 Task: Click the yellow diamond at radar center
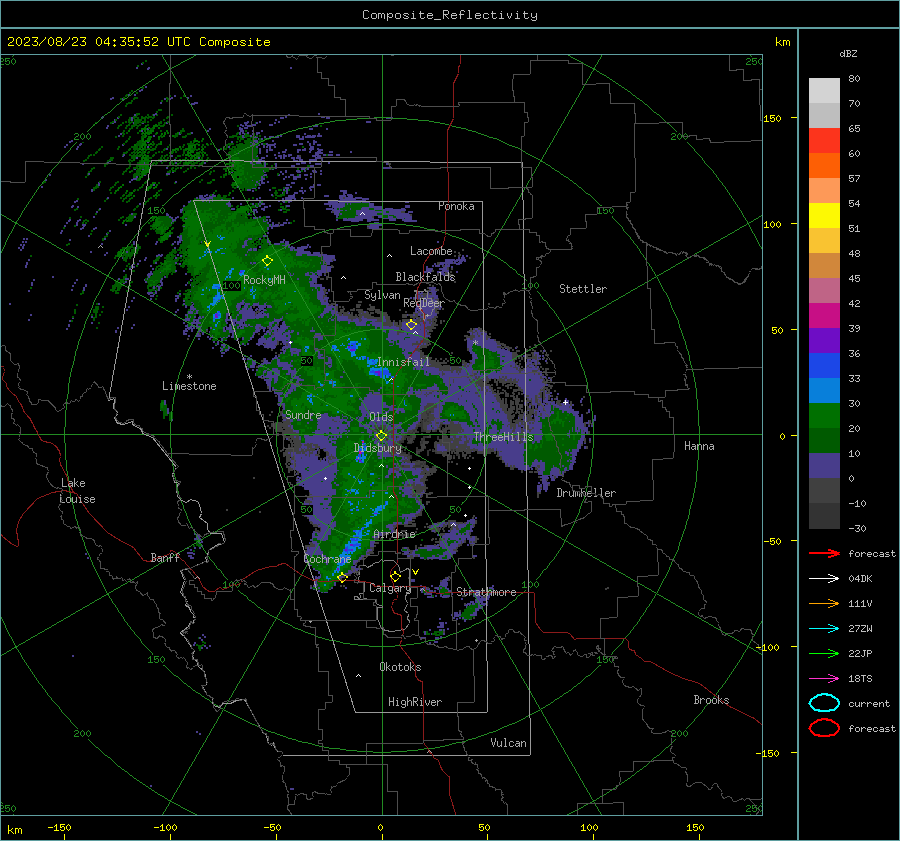click(x=381, y=435)
